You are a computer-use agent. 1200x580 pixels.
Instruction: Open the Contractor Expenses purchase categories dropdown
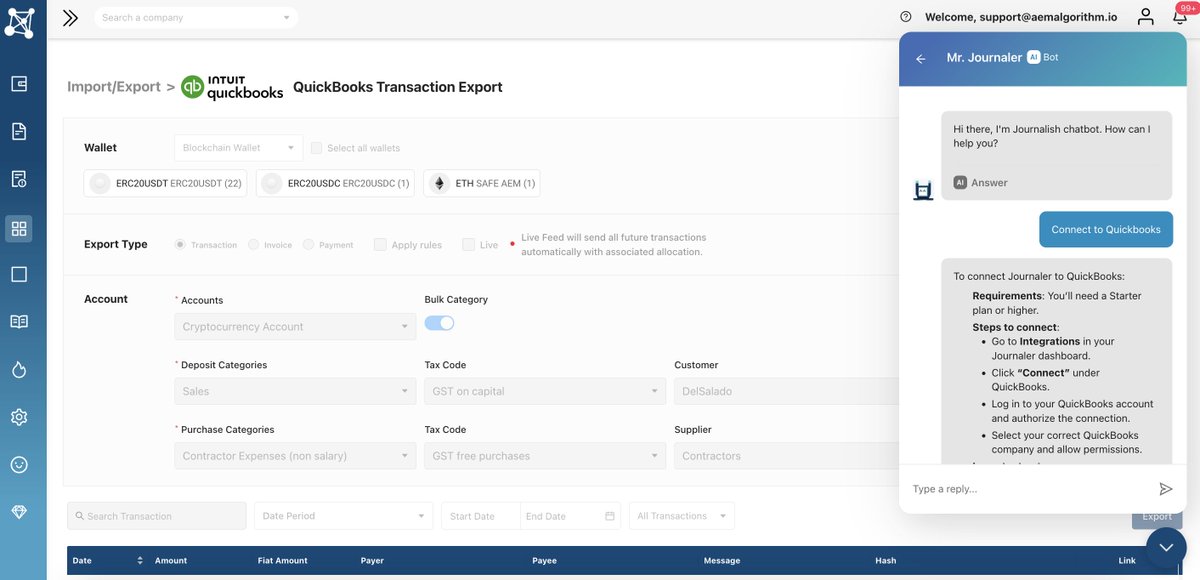point(295,456)
